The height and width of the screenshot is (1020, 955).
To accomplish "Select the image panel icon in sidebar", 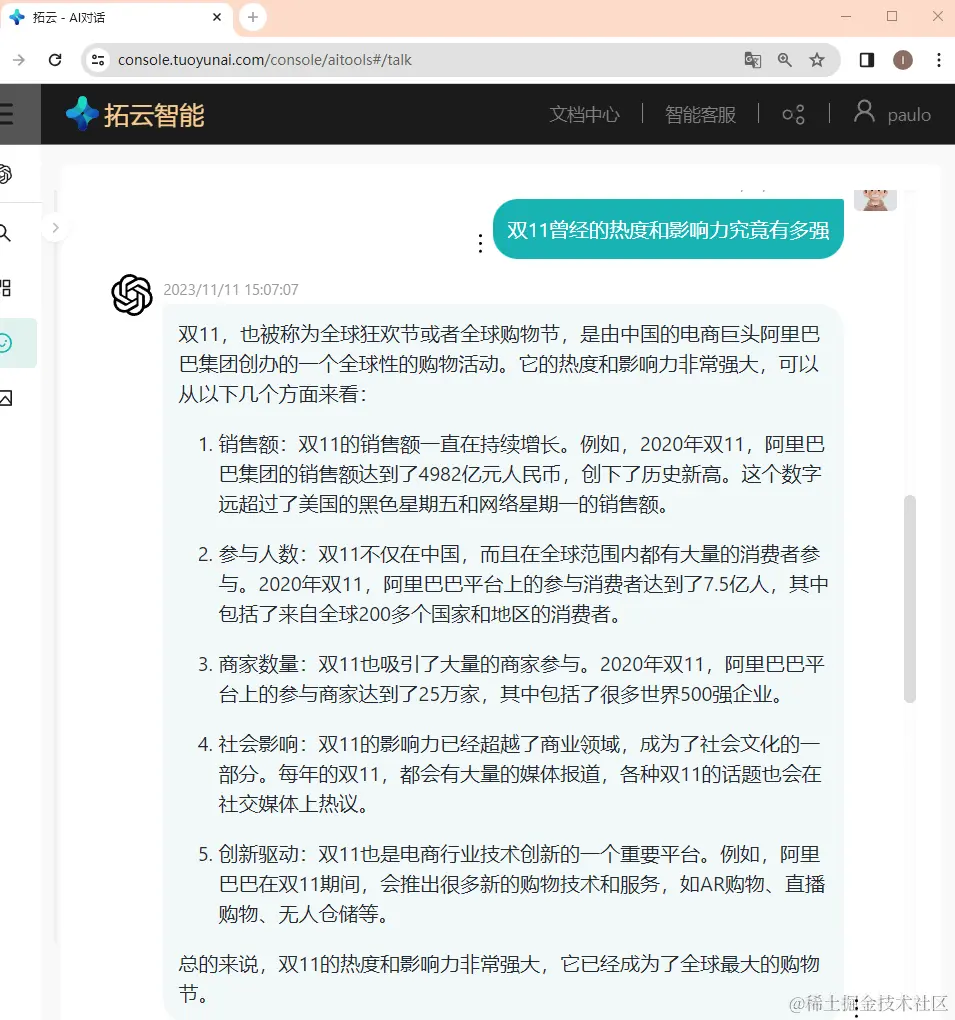I will 6,397.
